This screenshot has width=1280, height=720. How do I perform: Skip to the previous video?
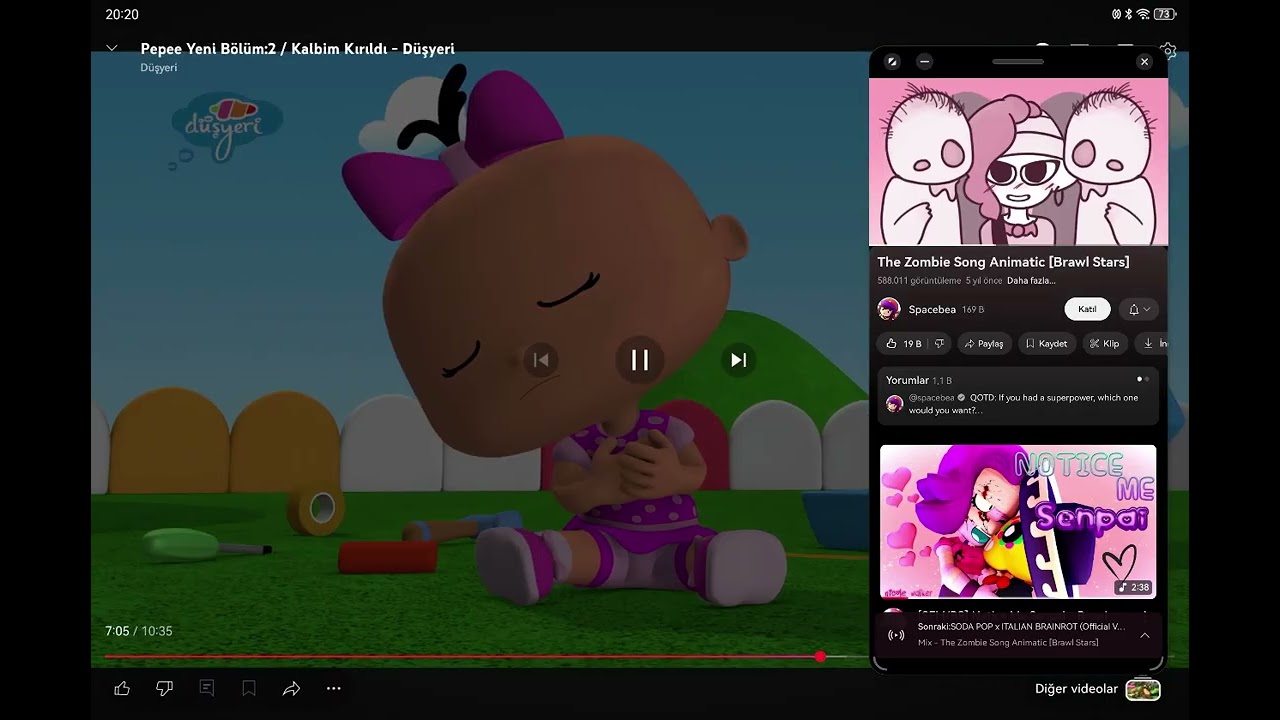541,360
